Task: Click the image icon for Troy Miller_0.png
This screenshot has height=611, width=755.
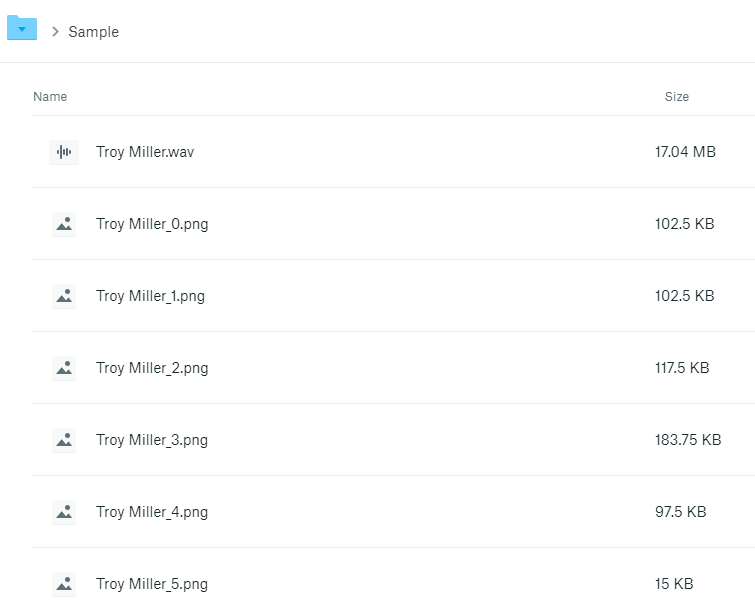Action: coord(64,224)
